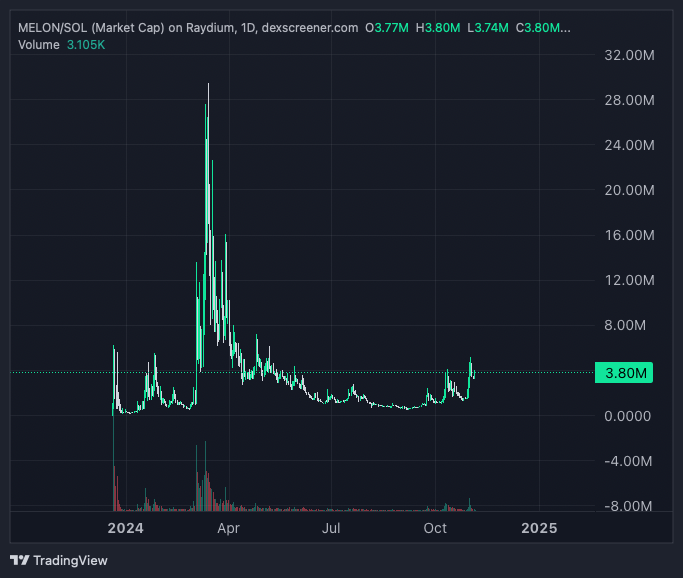Viewport: 683px width, 578px height.
Task: Click the 28.00M axis label
Action: point(629,100)
